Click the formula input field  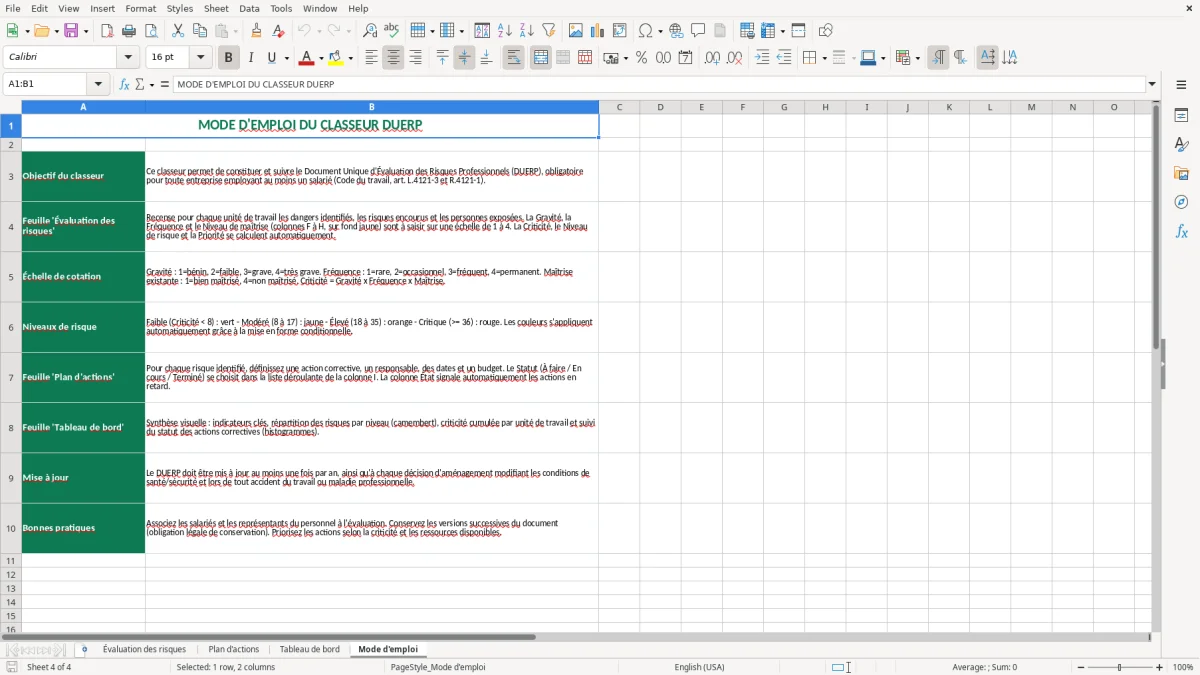tap(659, 84)
